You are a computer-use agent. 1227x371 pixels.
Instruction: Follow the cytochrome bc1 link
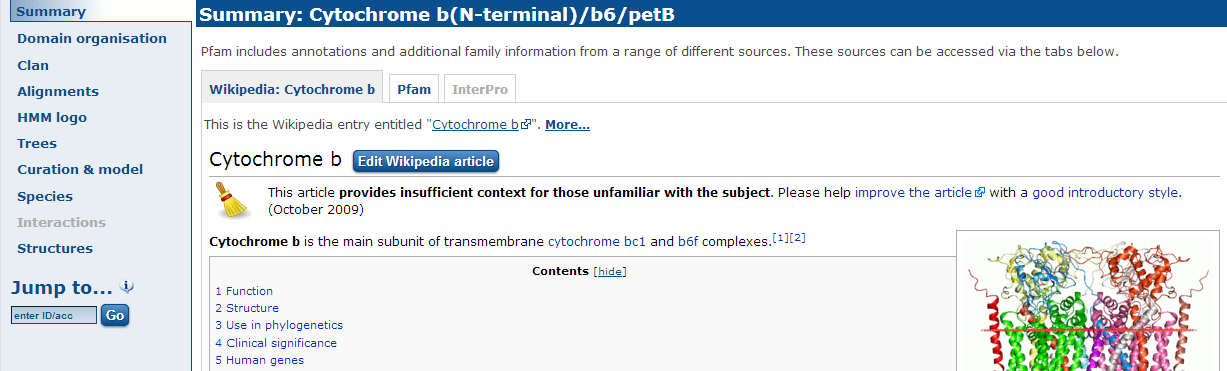coord(597,242)
